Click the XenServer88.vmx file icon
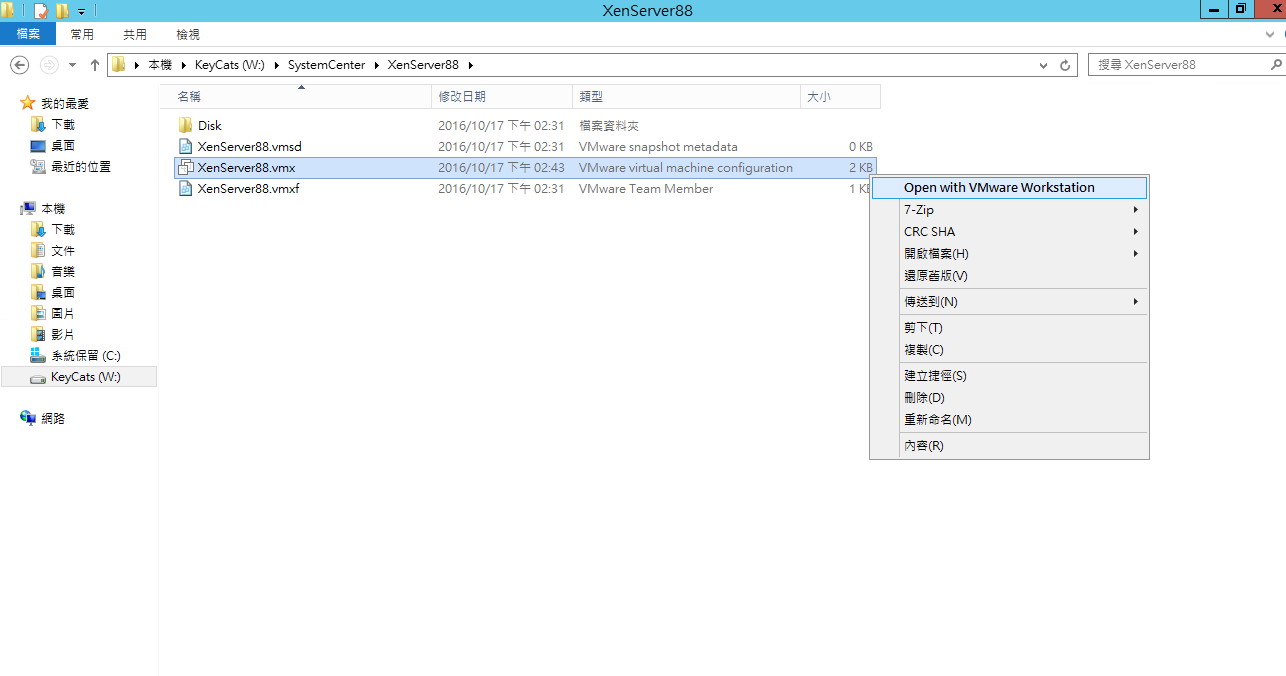Screen dimensions: 1286x676 point(185,168)
